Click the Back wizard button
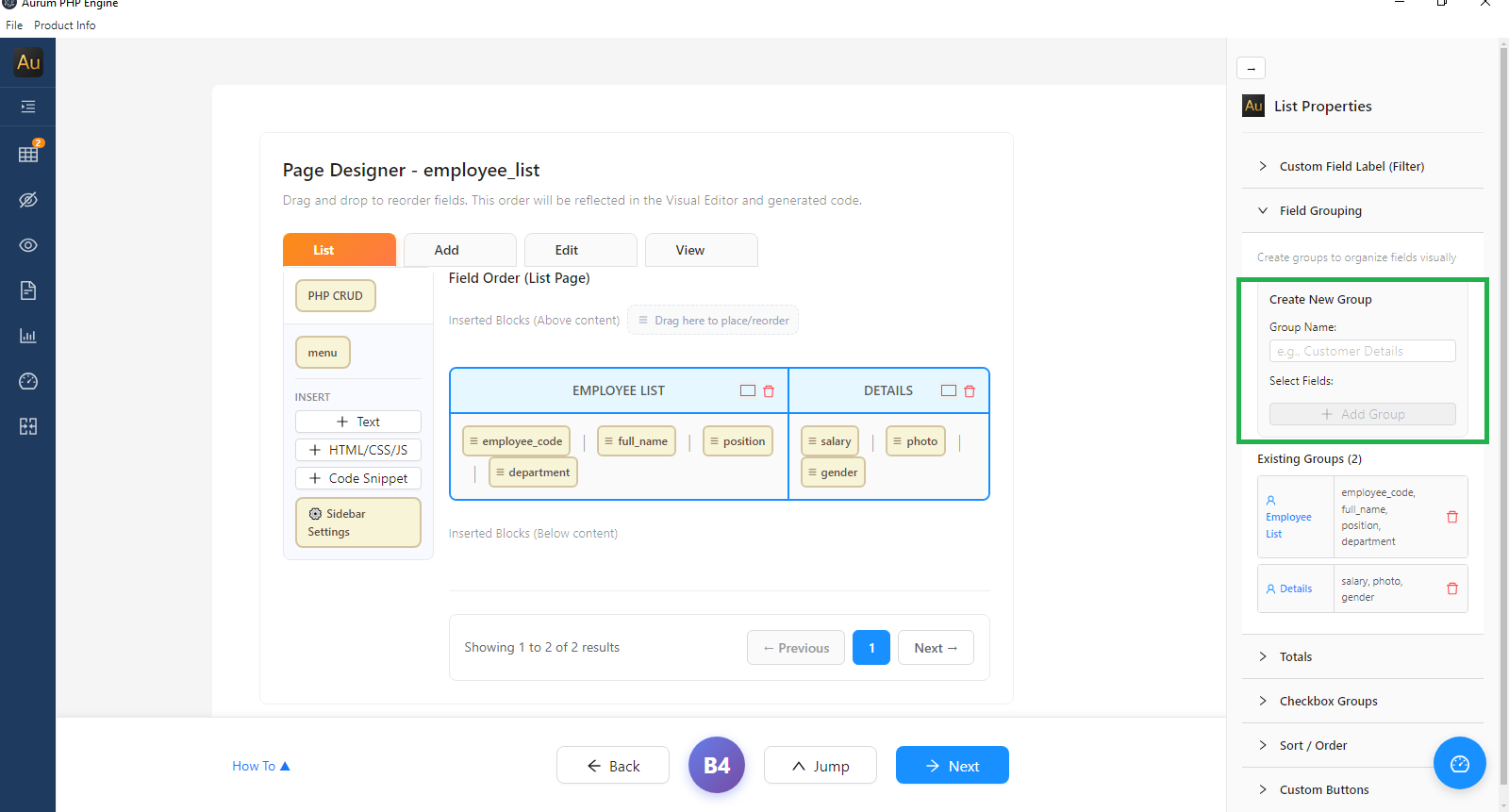This screenshot has height=812, width=1509. [613, 765]
